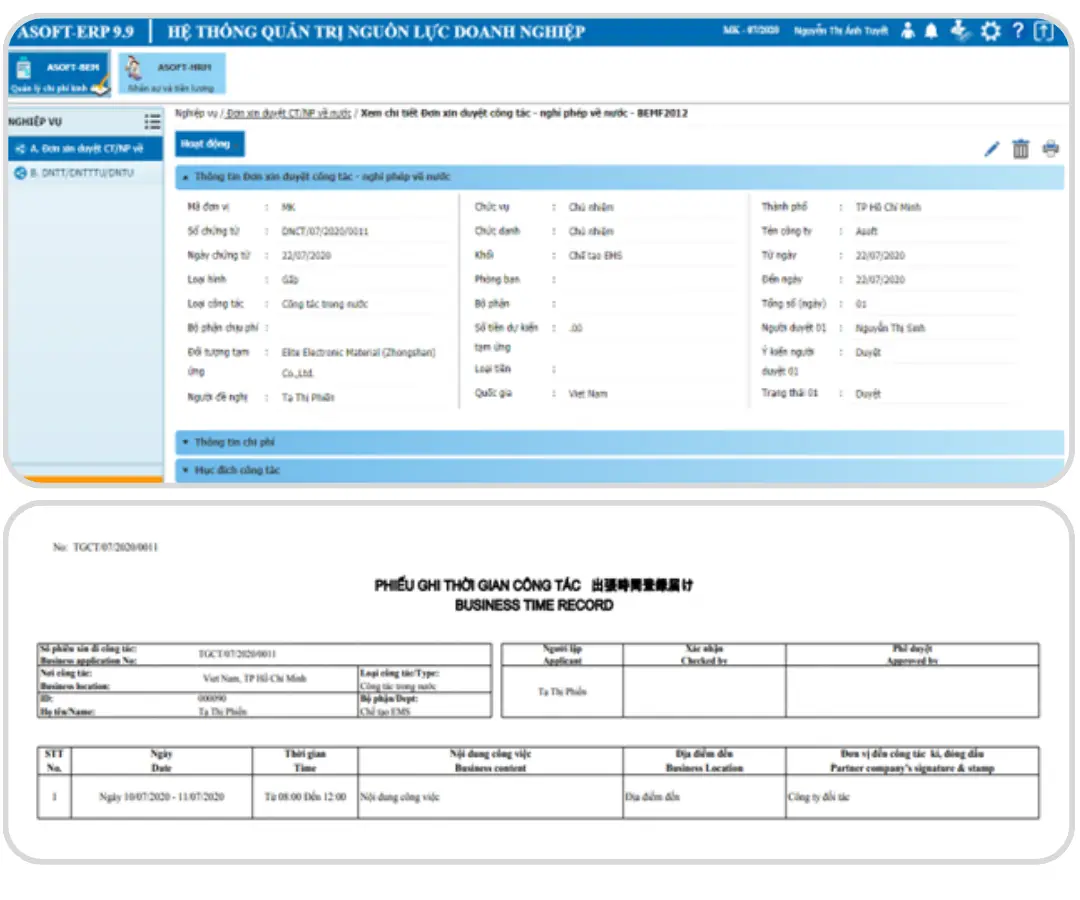Click the pencil edit icon
This screenshot has height=900, width=1080.
991,150
